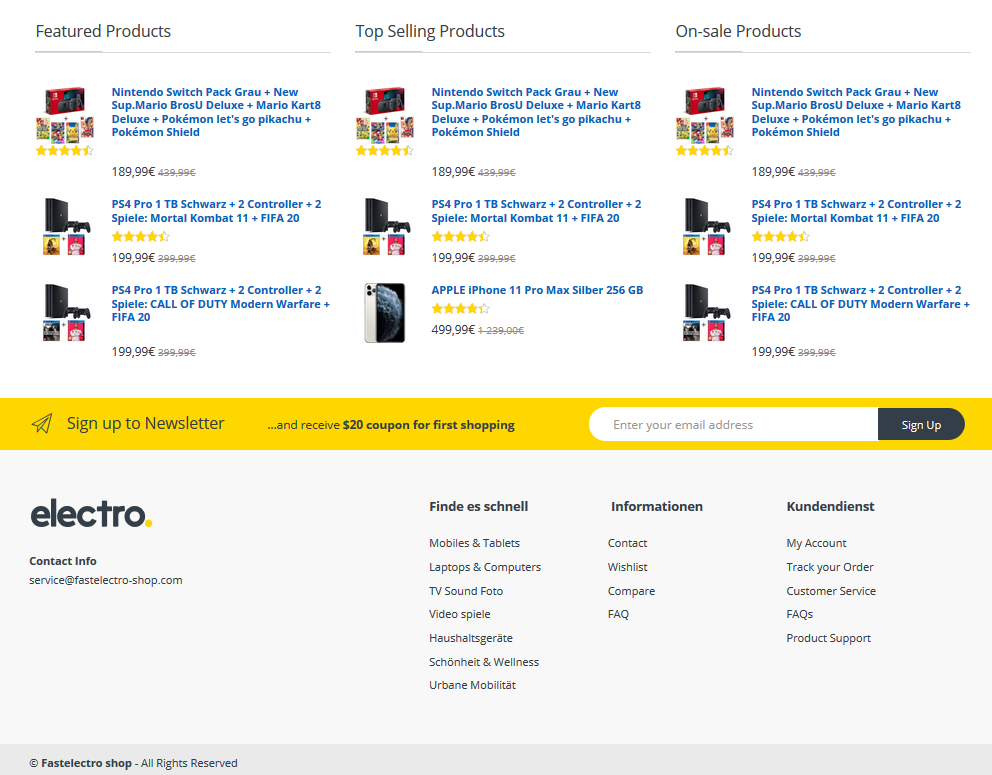Go to Haushaltsgeräte category
This screenshot has width=992, height=775.
(x=471, y=638)
